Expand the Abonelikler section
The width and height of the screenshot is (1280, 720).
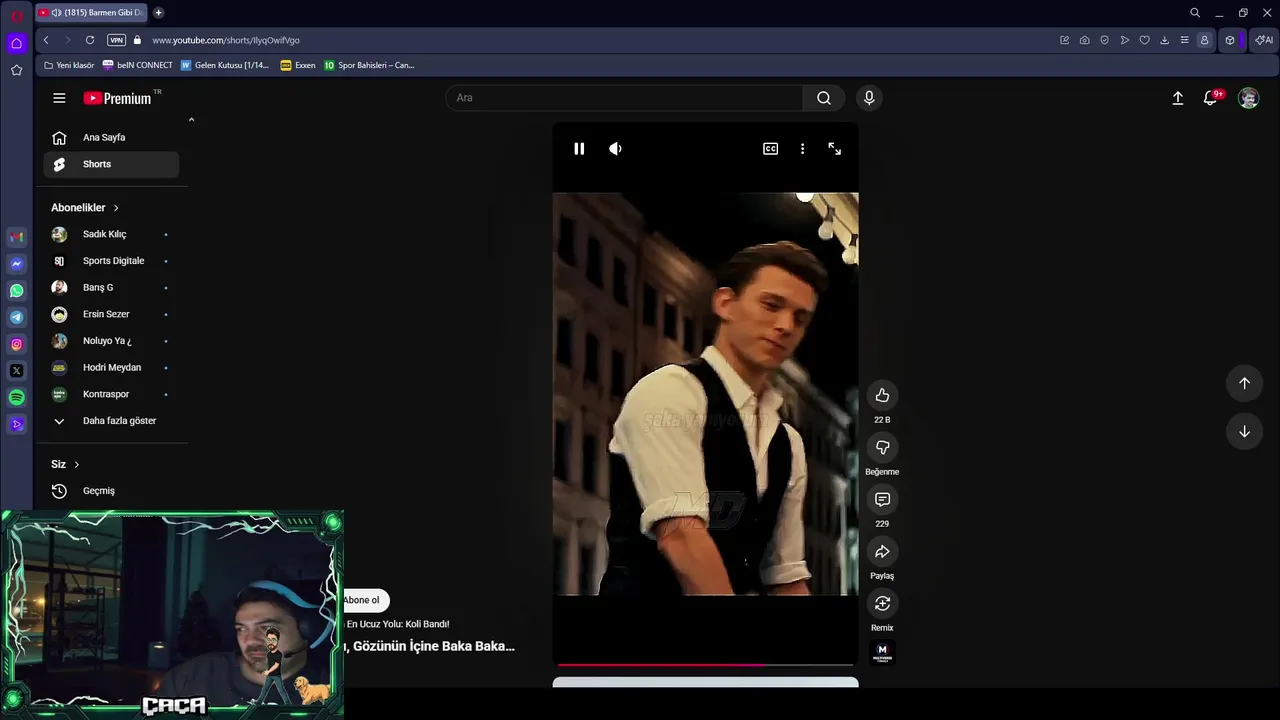coord(85,208)
